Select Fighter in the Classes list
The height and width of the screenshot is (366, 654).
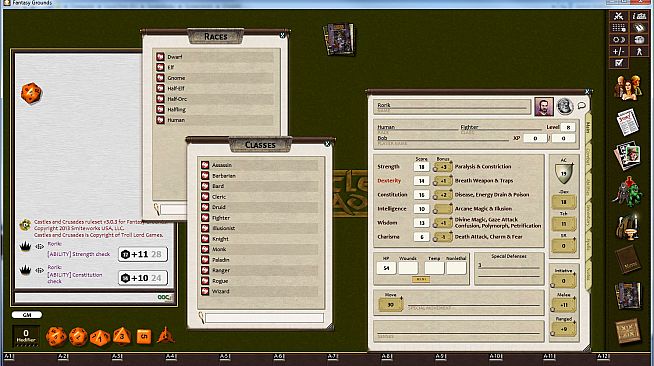pos(259,218)
